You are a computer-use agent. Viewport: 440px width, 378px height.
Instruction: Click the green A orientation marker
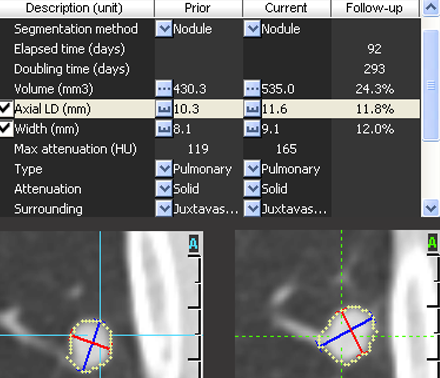[432, 242]
